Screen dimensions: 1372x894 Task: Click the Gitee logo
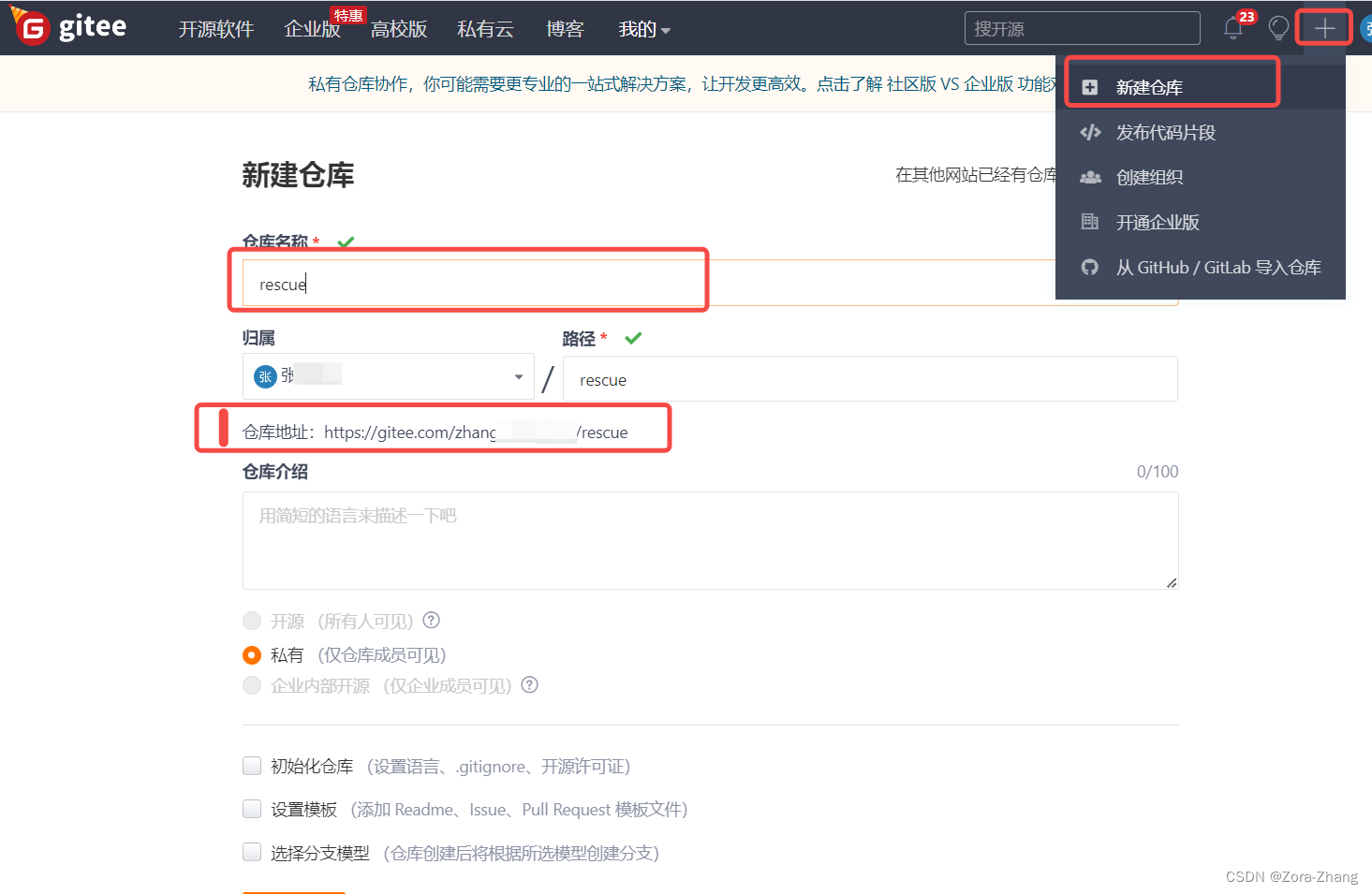pyautogui.click(x=69, y=27)
